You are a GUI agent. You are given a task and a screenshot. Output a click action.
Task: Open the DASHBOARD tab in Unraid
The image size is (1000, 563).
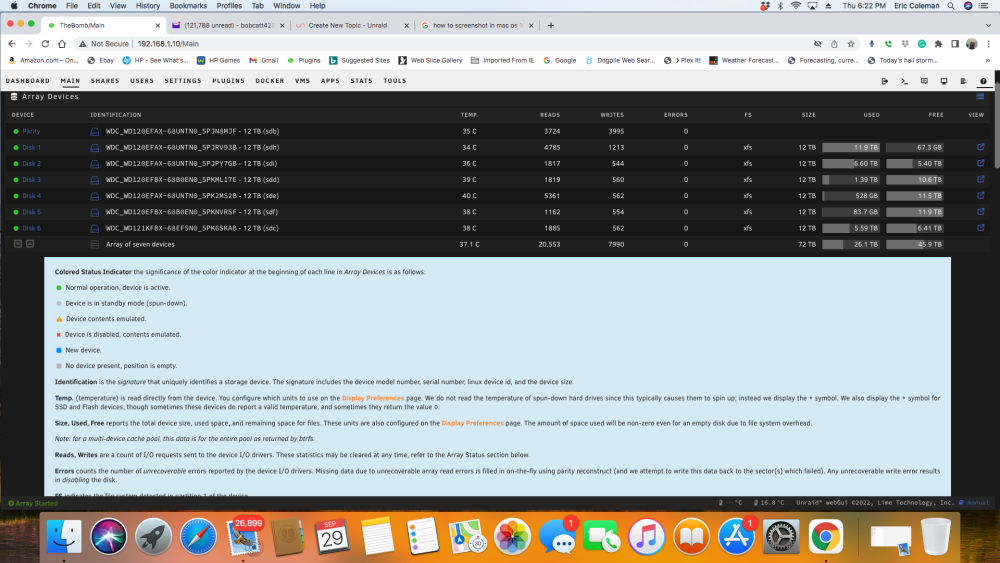point(27,81)
